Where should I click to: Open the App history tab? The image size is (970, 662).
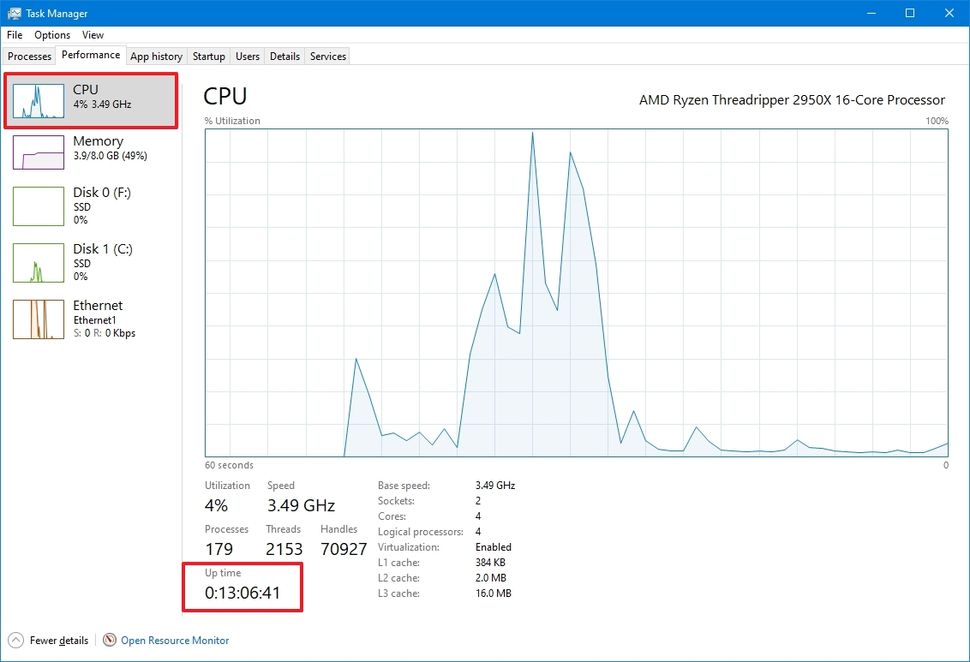155,56
